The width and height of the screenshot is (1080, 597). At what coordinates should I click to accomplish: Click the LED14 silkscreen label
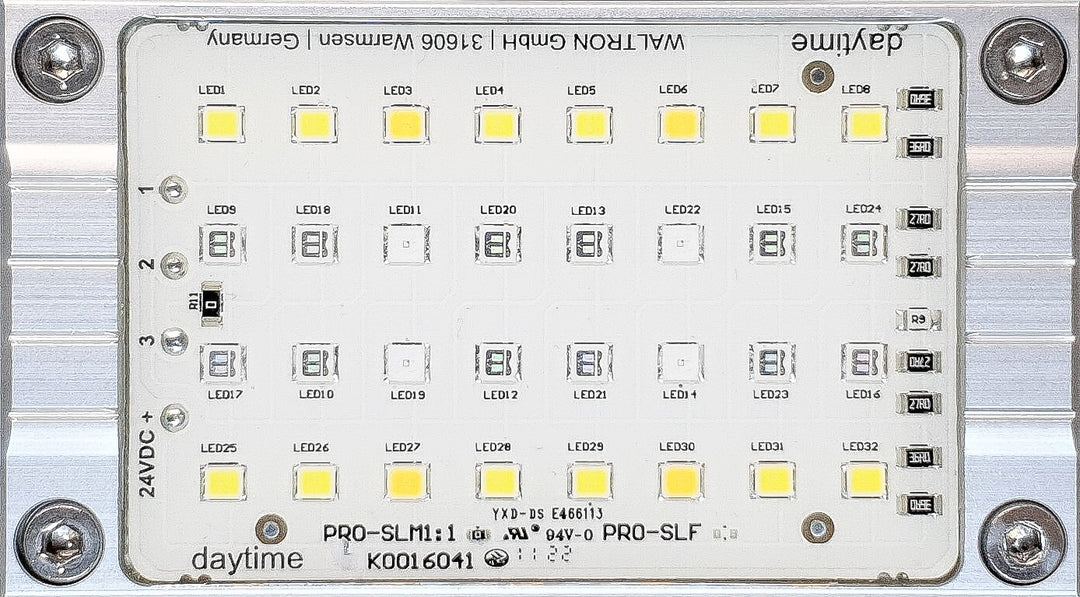click(x=680, y=395)
